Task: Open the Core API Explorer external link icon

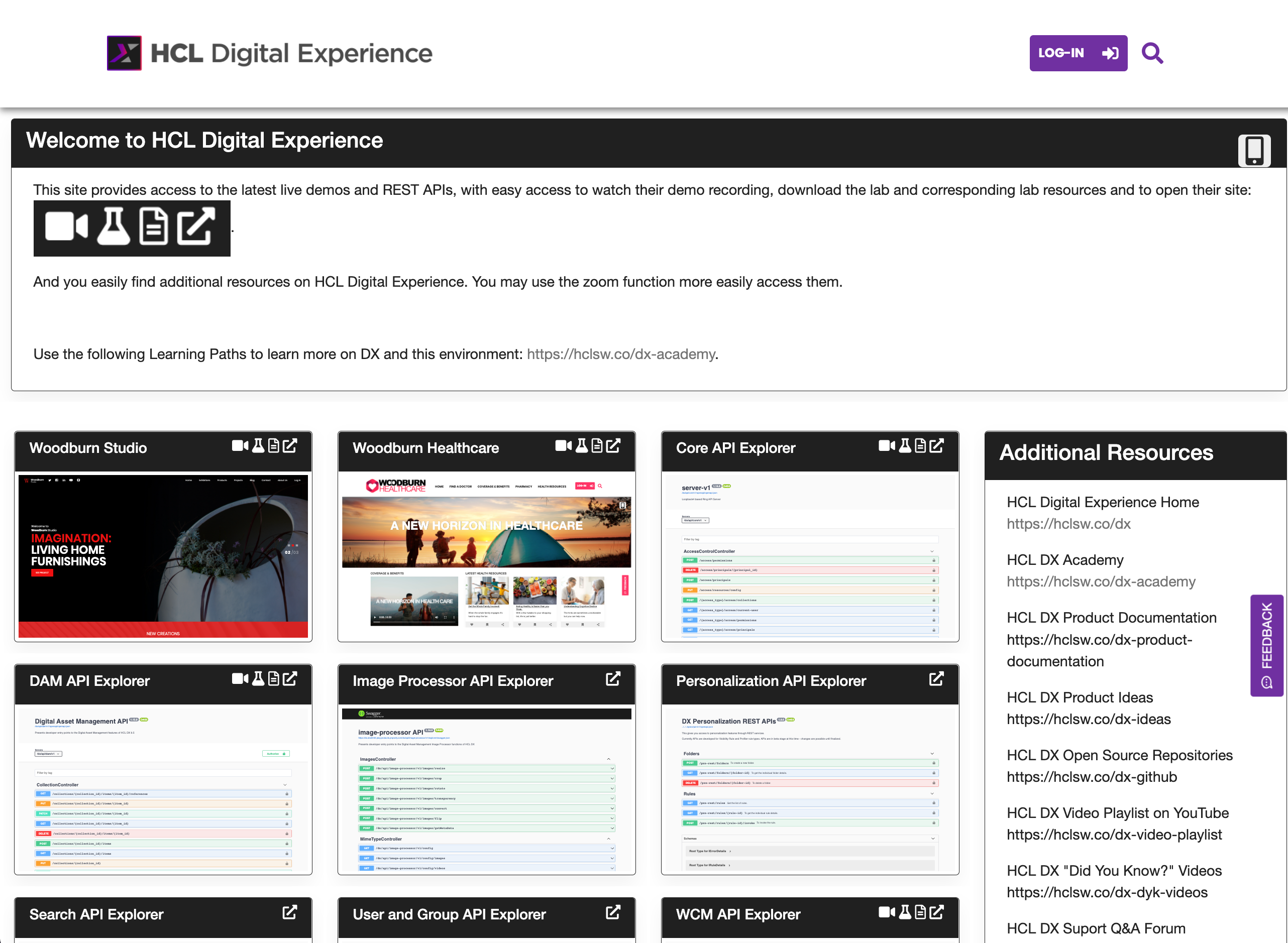Action: coord(936,446)
